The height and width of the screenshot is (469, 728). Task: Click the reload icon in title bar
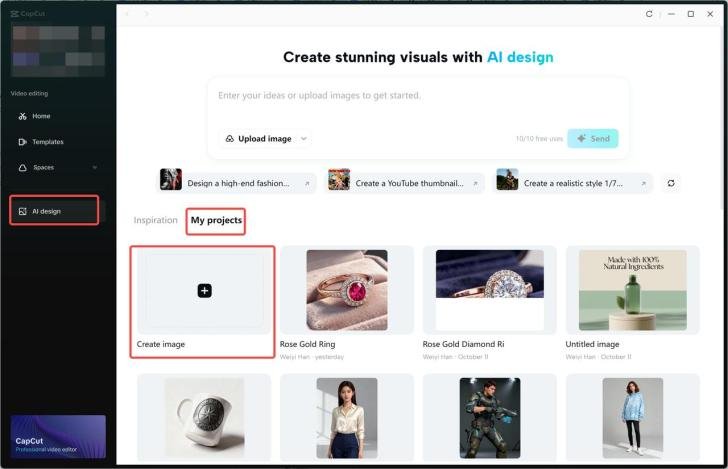pyautogui.click(x=649, y=14)
